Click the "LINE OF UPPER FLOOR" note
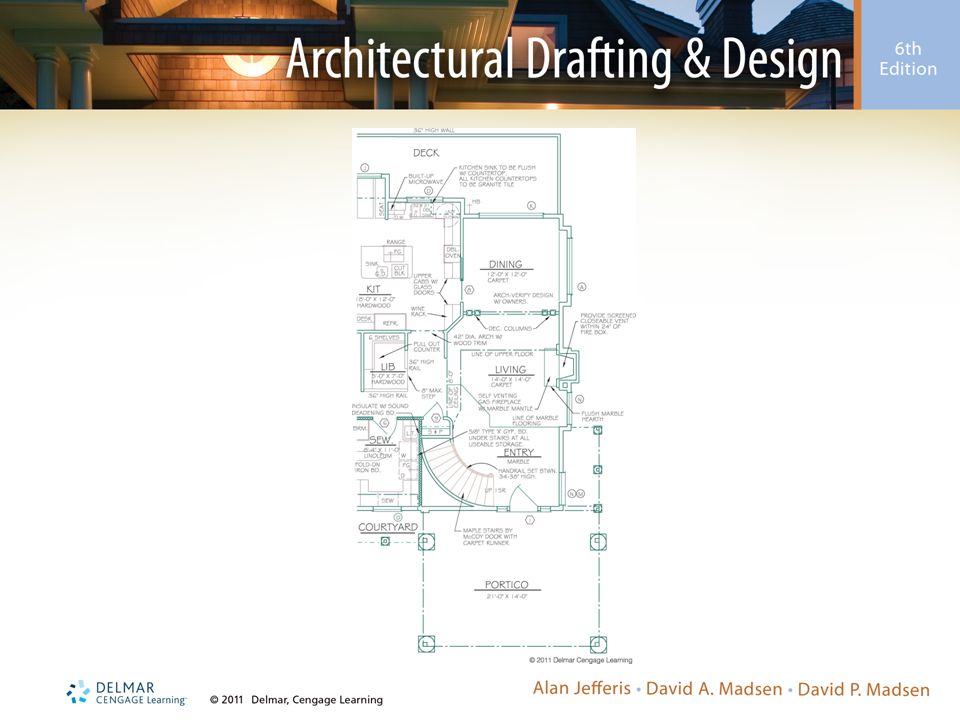 click(x=502, y=354)
